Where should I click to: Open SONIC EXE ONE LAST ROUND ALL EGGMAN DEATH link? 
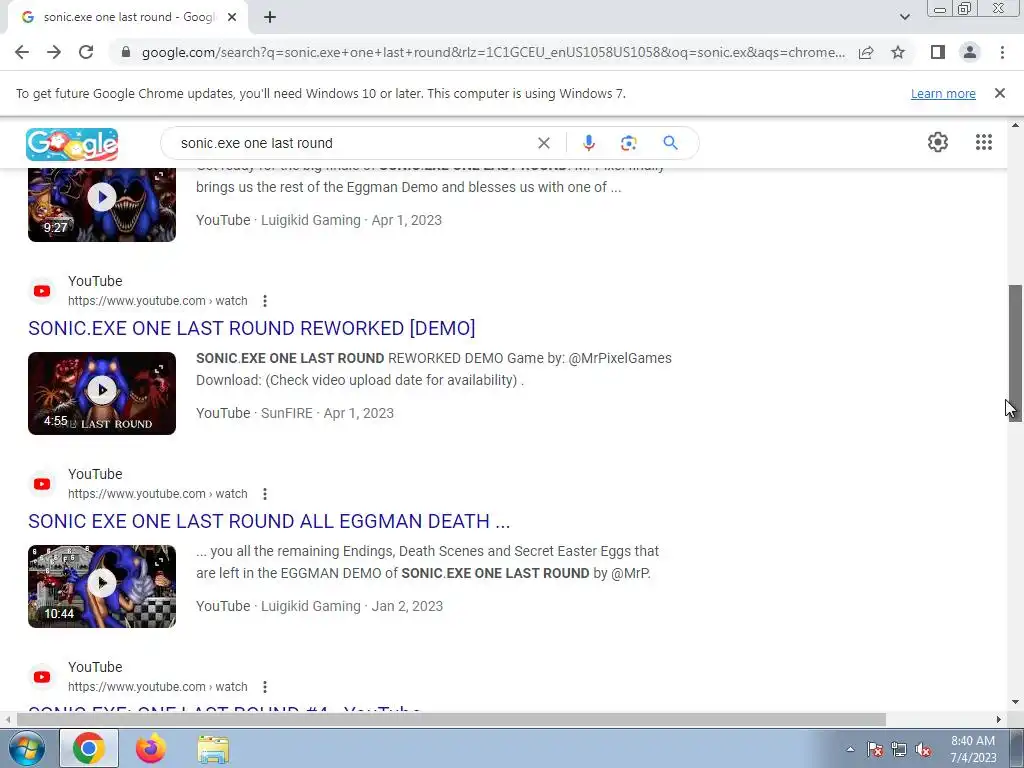coord(269,521)
